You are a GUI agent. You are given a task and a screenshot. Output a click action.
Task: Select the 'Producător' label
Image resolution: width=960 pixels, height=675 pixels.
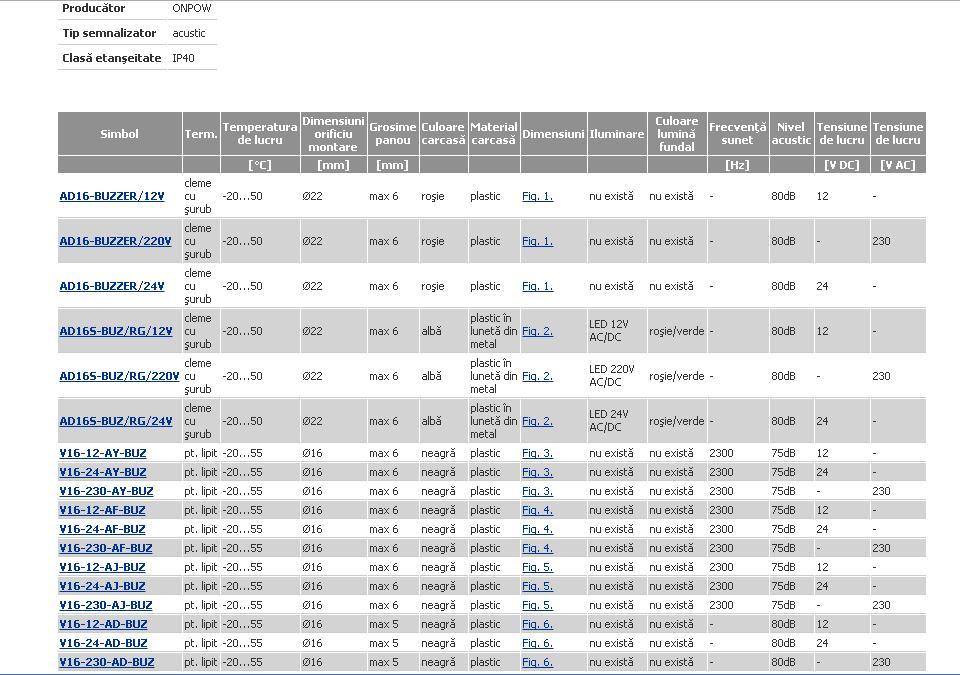[x=94, y=9]
